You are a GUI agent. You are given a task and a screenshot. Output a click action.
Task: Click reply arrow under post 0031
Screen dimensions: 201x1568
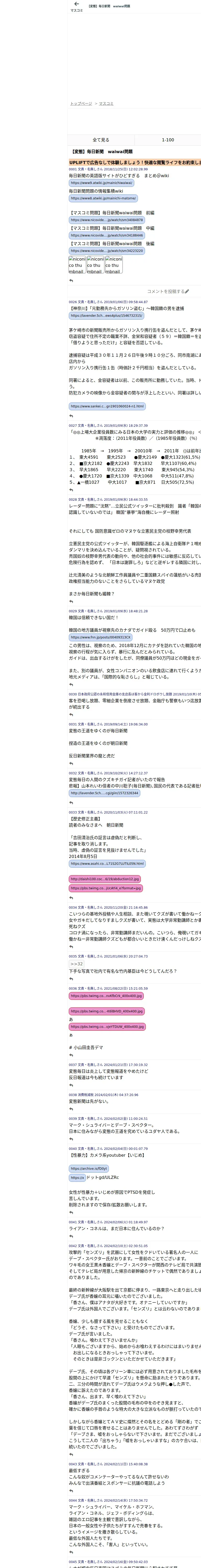tap(71, 764)
